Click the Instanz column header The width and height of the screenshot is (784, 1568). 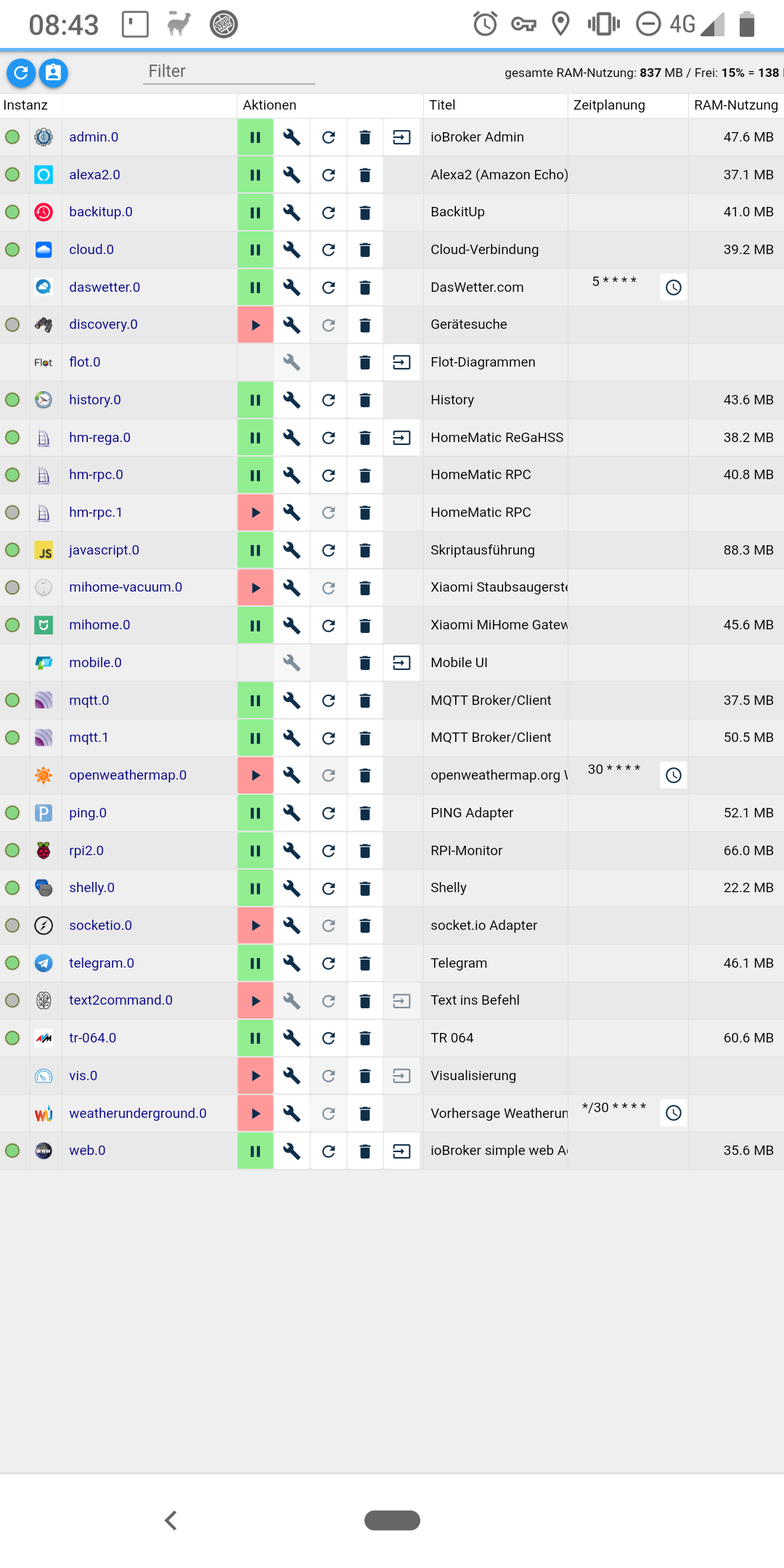(25, 105)
